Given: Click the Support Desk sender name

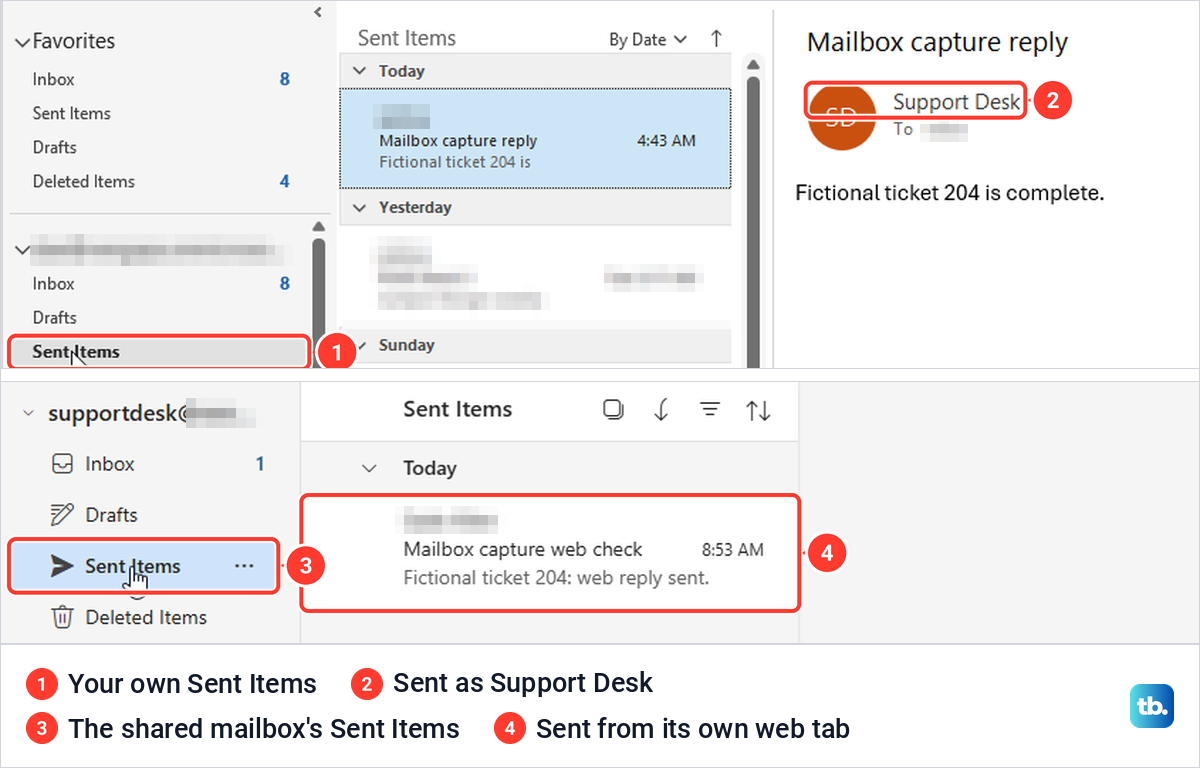Looking at the screenshot, I should pos(957,101).
